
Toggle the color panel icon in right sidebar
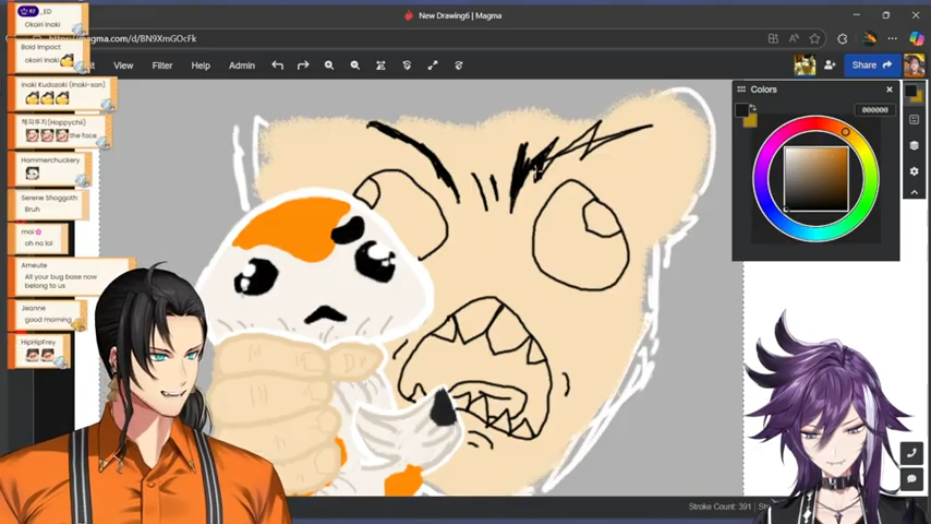tap(914, 93)
